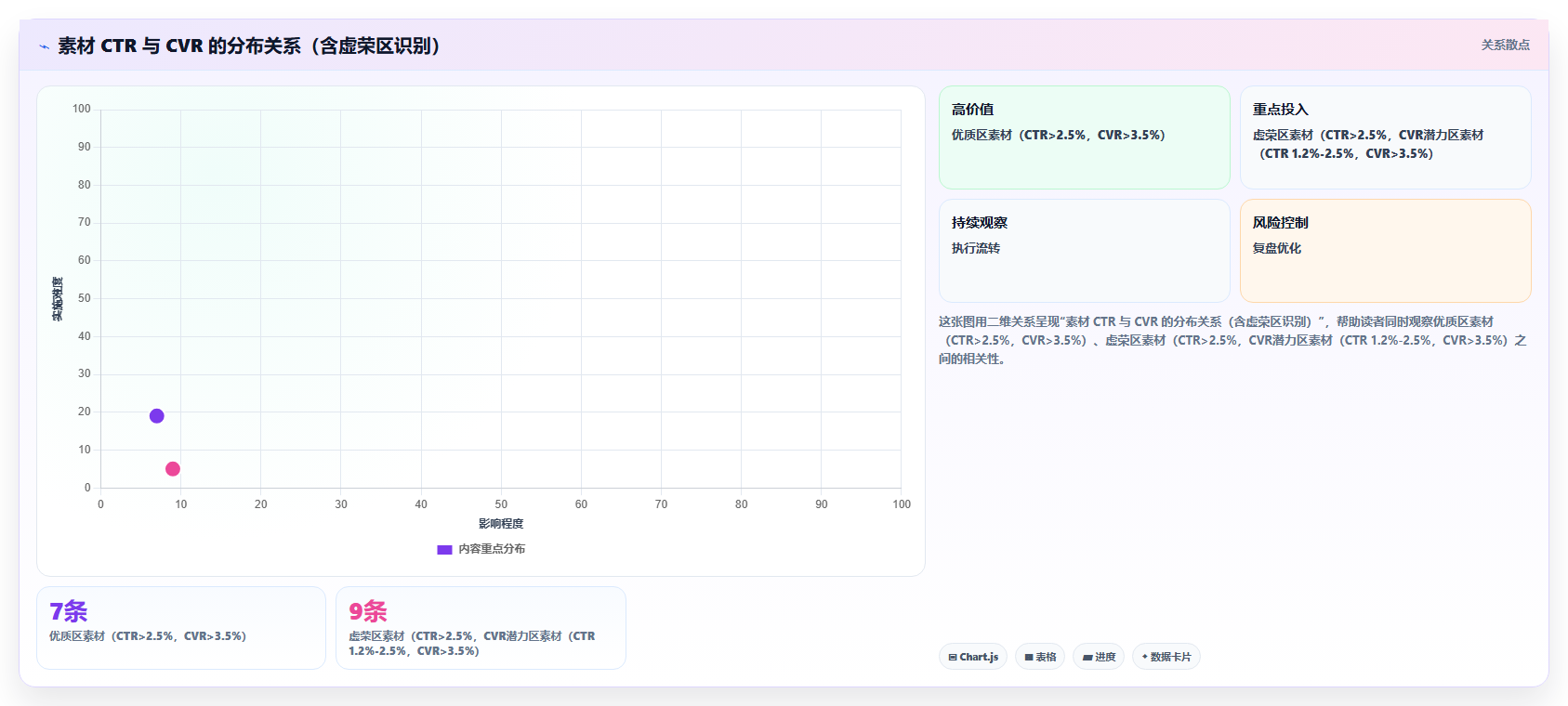Click the 数据卡片 tag
The height and width of the screenshot is (706, 1568).
[x=1166, y=657]
